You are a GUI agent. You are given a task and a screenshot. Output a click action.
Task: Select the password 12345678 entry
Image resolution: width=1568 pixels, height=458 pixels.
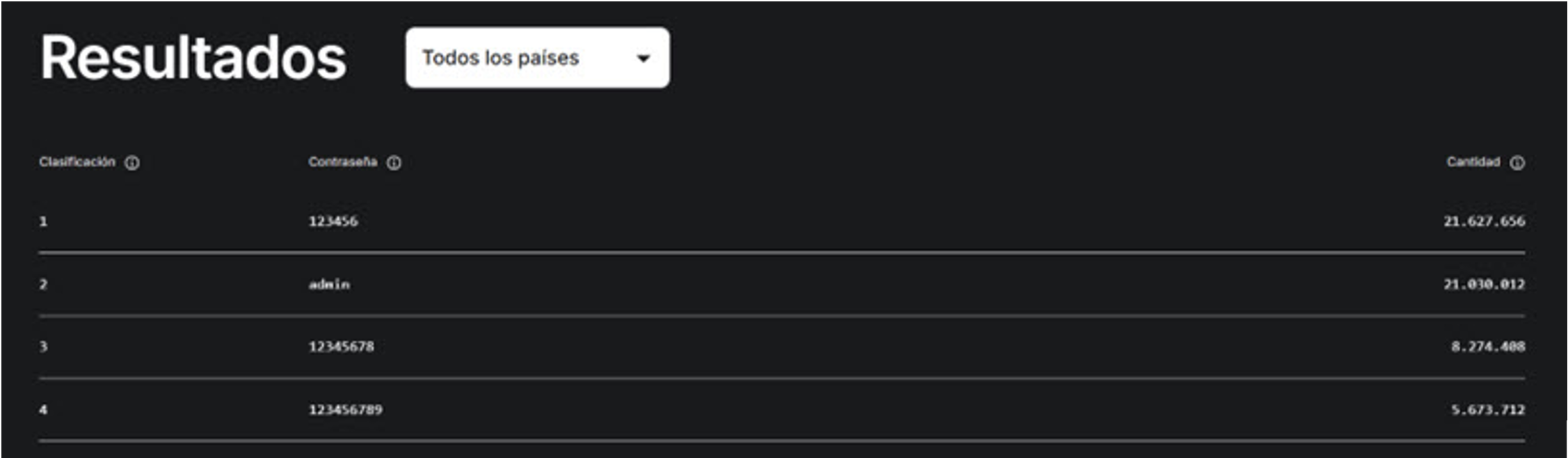342,347
